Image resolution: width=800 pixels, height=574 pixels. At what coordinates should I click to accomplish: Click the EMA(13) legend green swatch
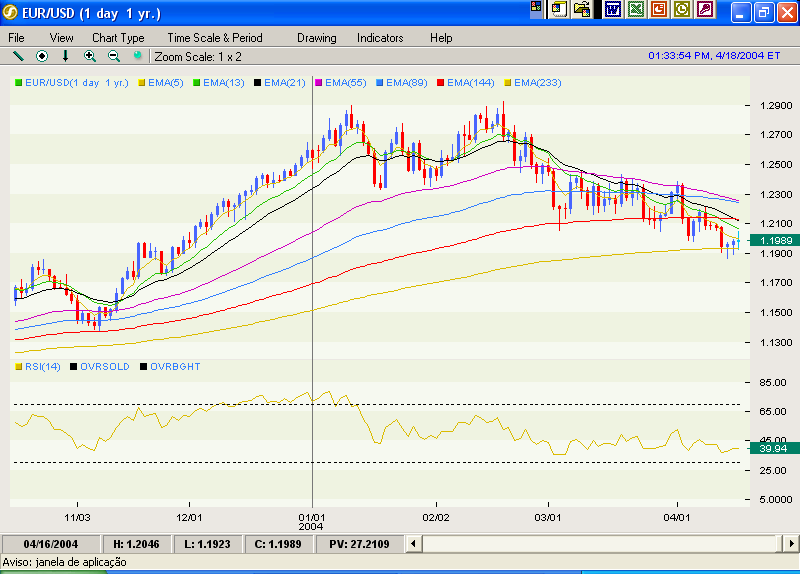tap(196, 83)
